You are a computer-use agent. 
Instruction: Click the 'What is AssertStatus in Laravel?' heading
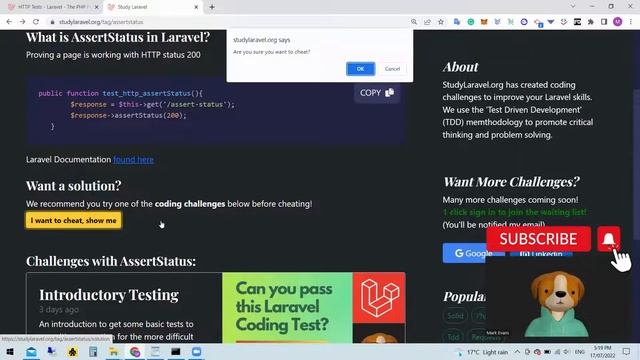(x=118, y=37)
